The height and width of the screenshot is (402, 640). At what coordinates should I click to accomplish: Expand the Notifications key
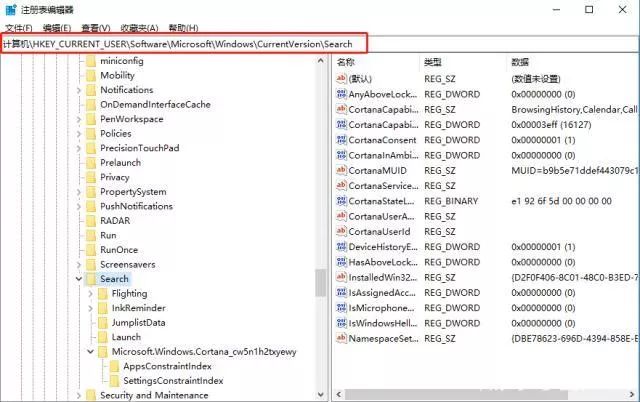pos(79,90)
